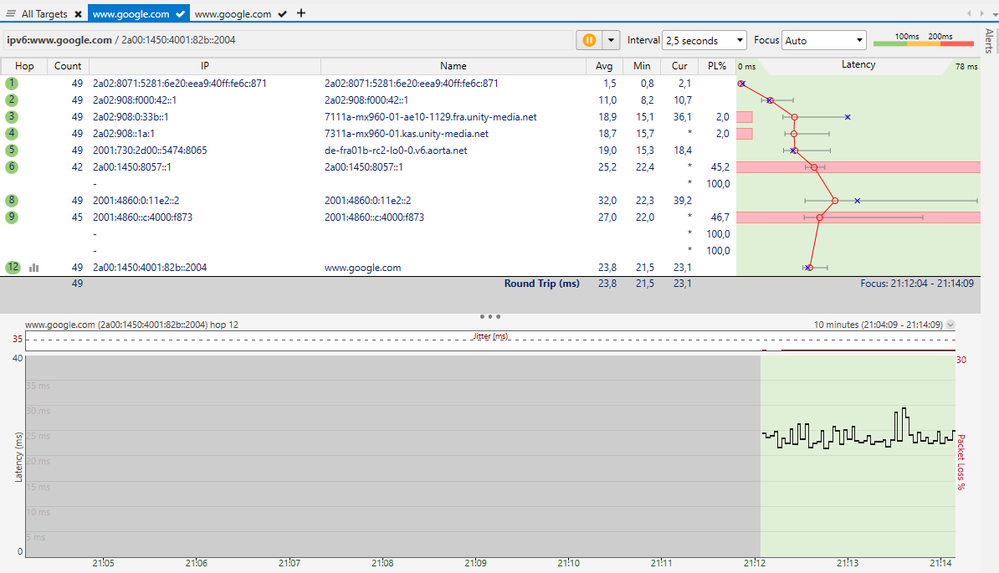The height and width of the screenshot is (573, 999).
Task: Click the hop 12 timeline graph title
Action: (132, 324)
